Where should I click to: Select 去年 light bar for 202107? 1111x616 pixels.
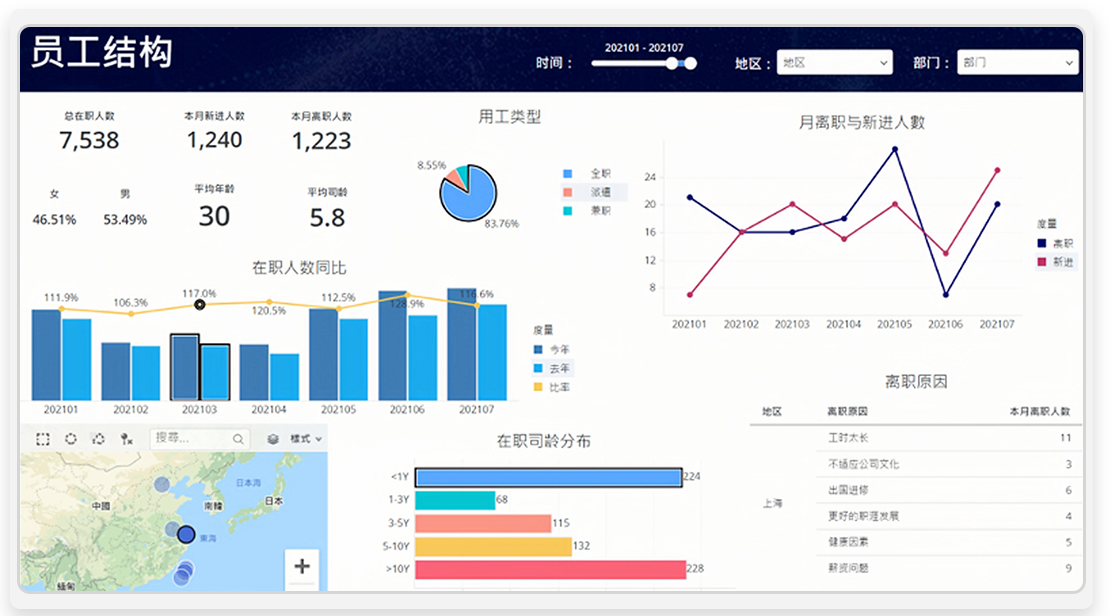492,352
